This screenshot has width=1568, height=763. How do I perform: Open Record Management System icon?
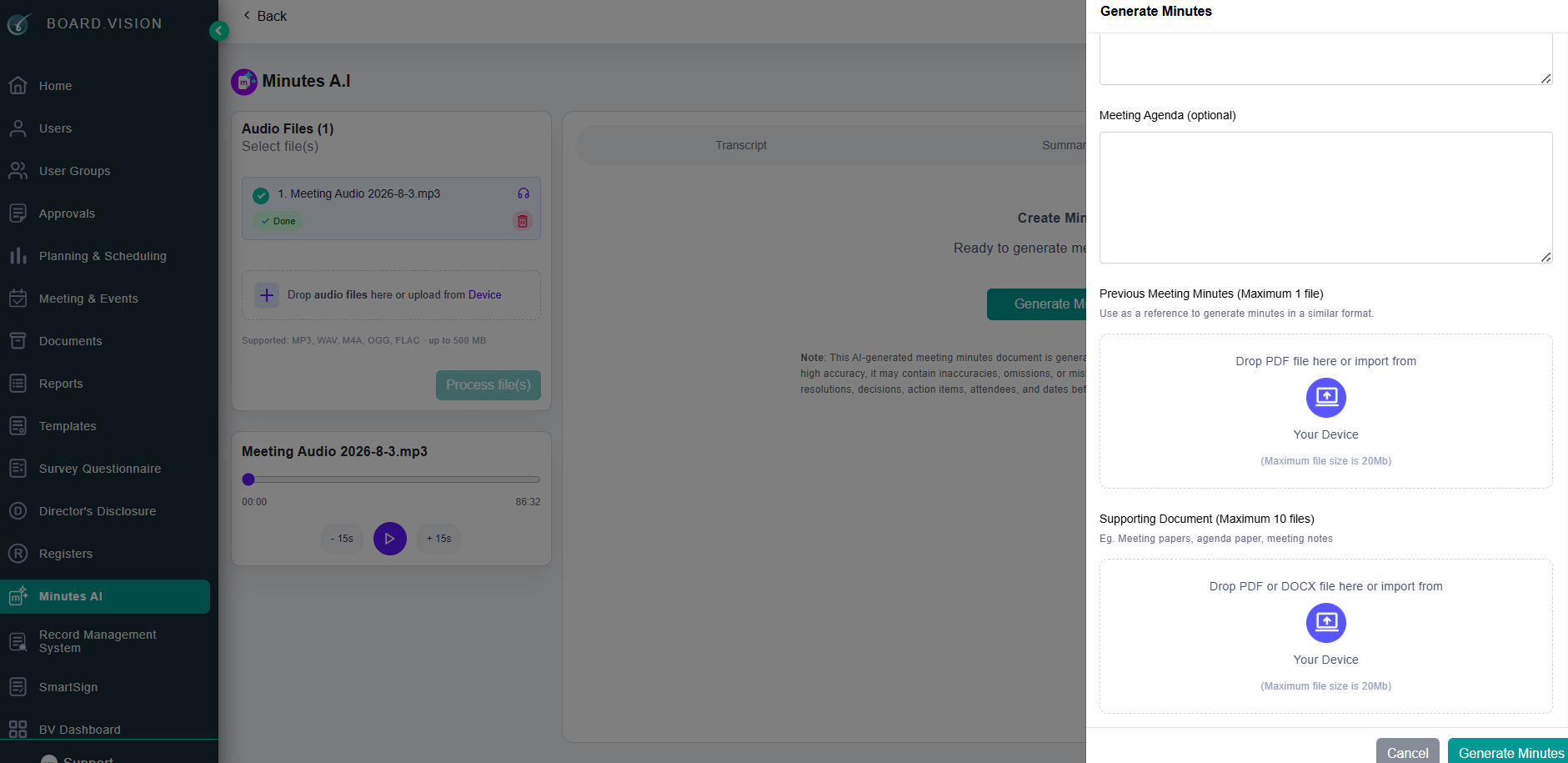pos(18,641)
